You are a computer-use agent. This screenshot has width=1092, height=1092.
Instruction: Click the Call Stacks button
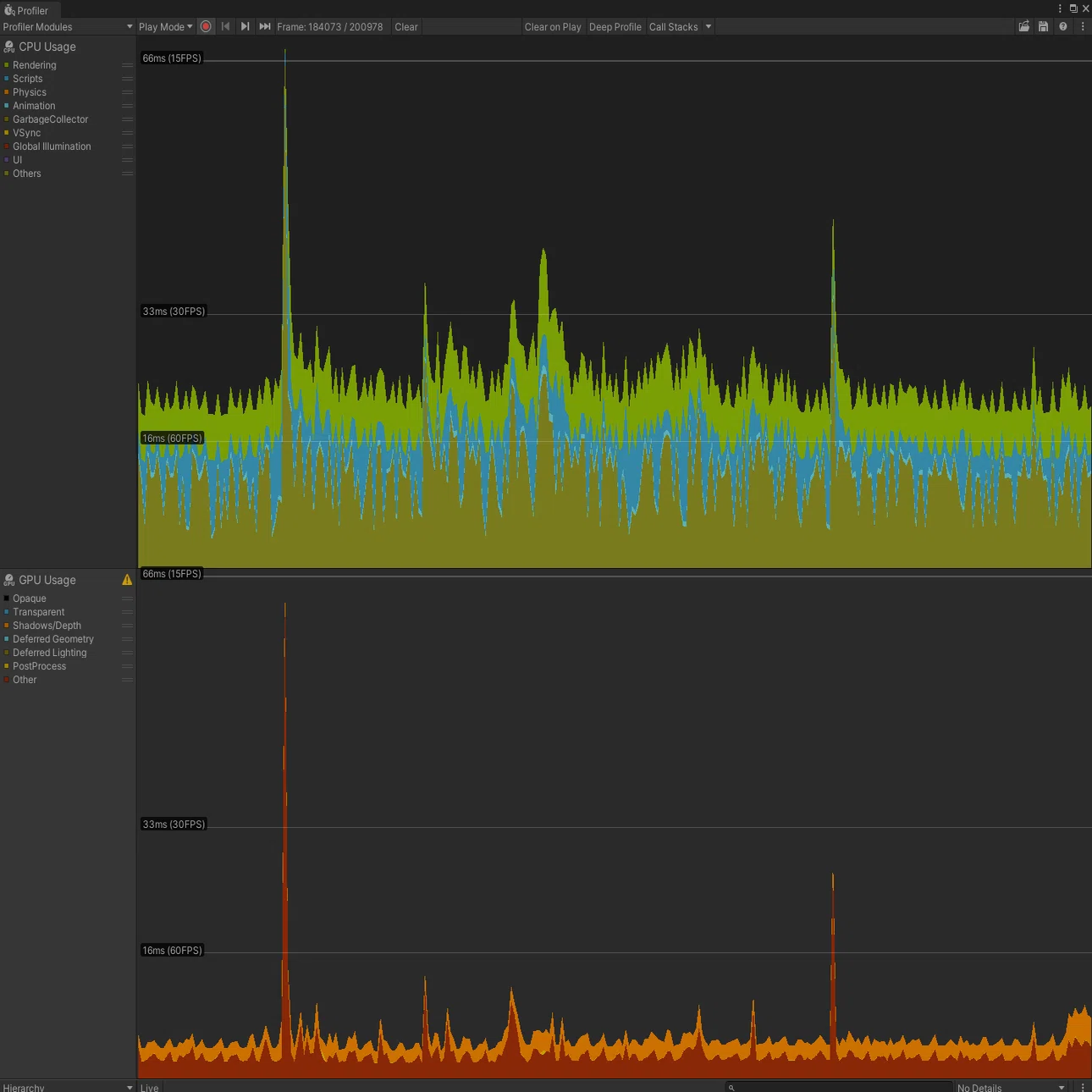(673, 27)
